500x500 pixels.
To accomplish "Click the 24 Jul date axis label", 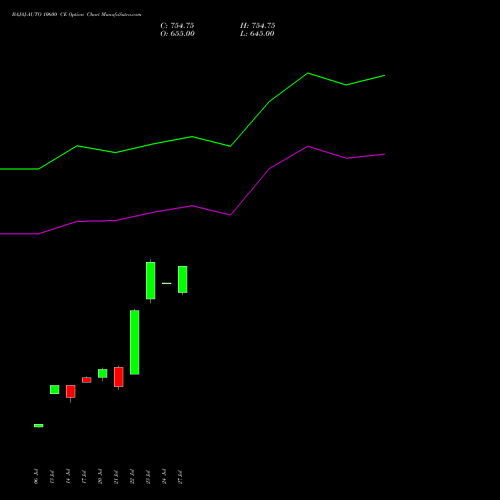I will point(164,476).
